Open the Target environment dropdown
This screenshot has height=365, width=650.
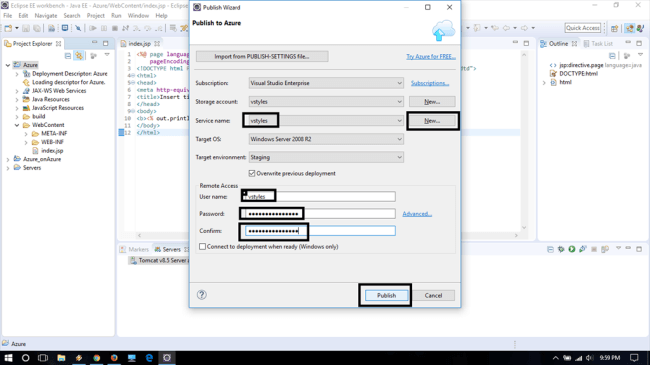[x=326, y=157]
